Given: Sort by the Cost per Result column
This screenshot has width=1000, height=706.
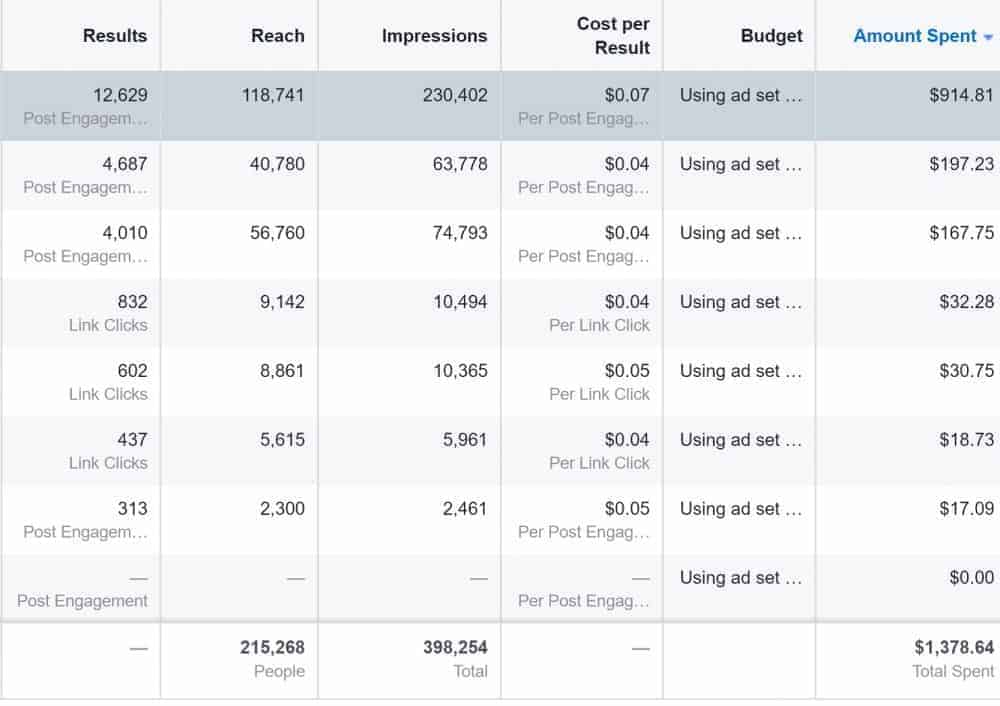Looking at the screenshot, I should [613, 36].
